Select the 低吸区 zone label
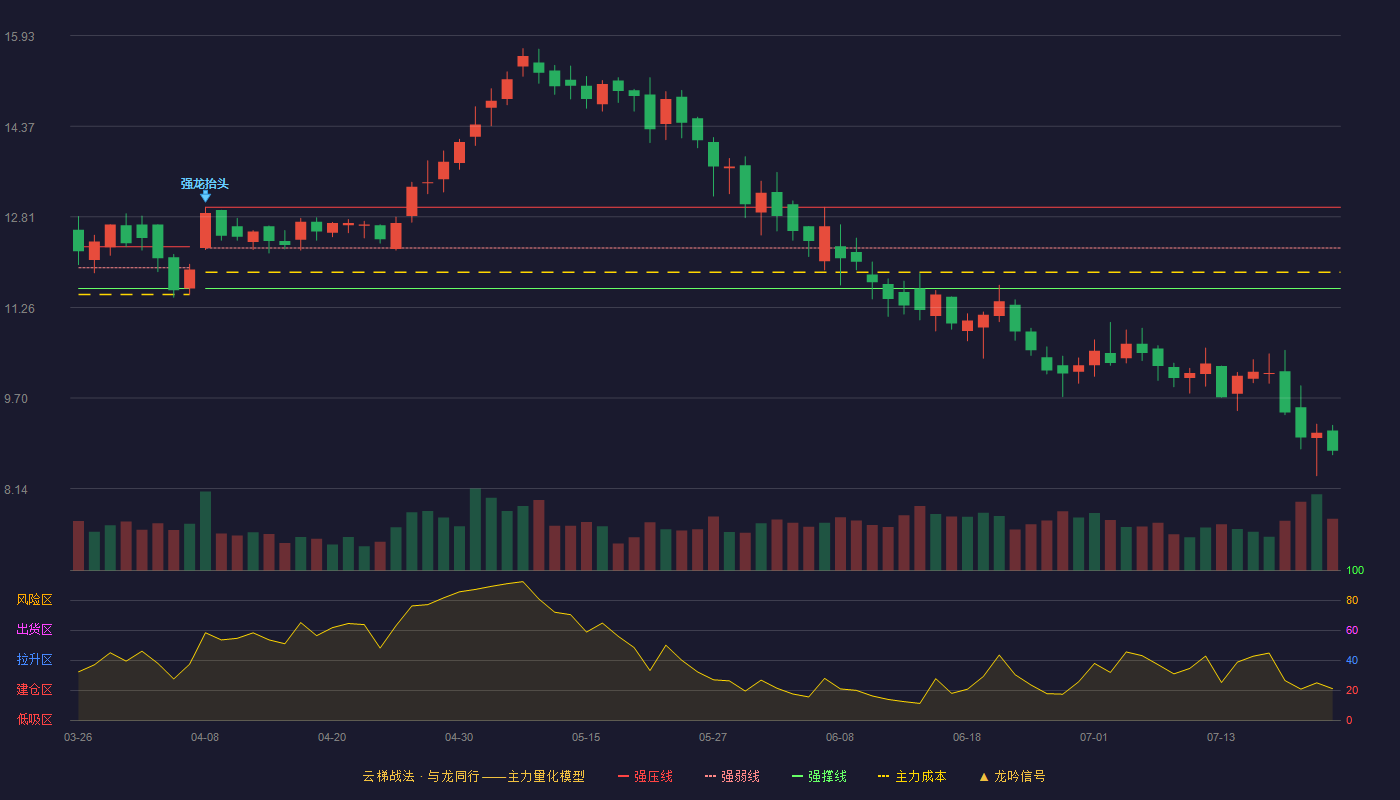1400x800 pixels. pos(34,719)
